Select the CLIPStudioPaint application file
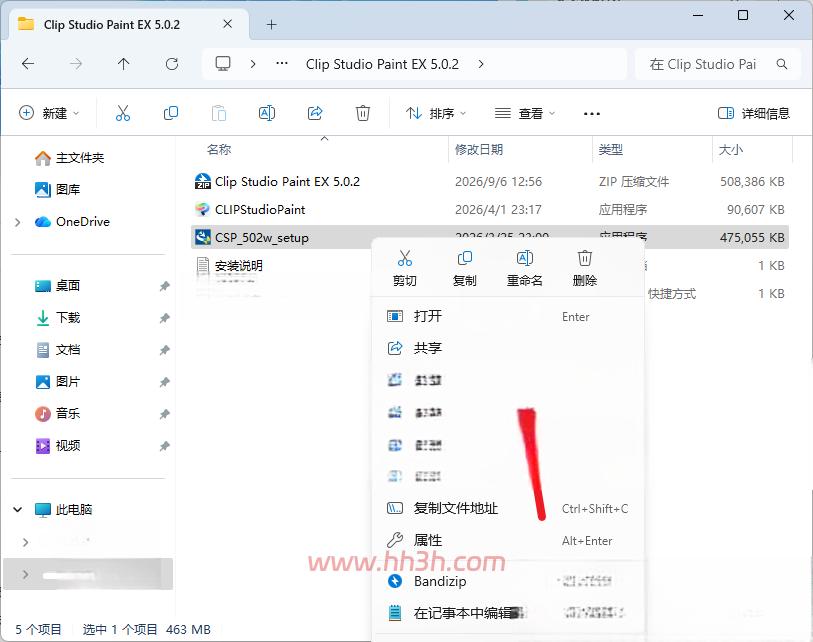The height and width of the screenshot is (642, 813). coord(259,210)
